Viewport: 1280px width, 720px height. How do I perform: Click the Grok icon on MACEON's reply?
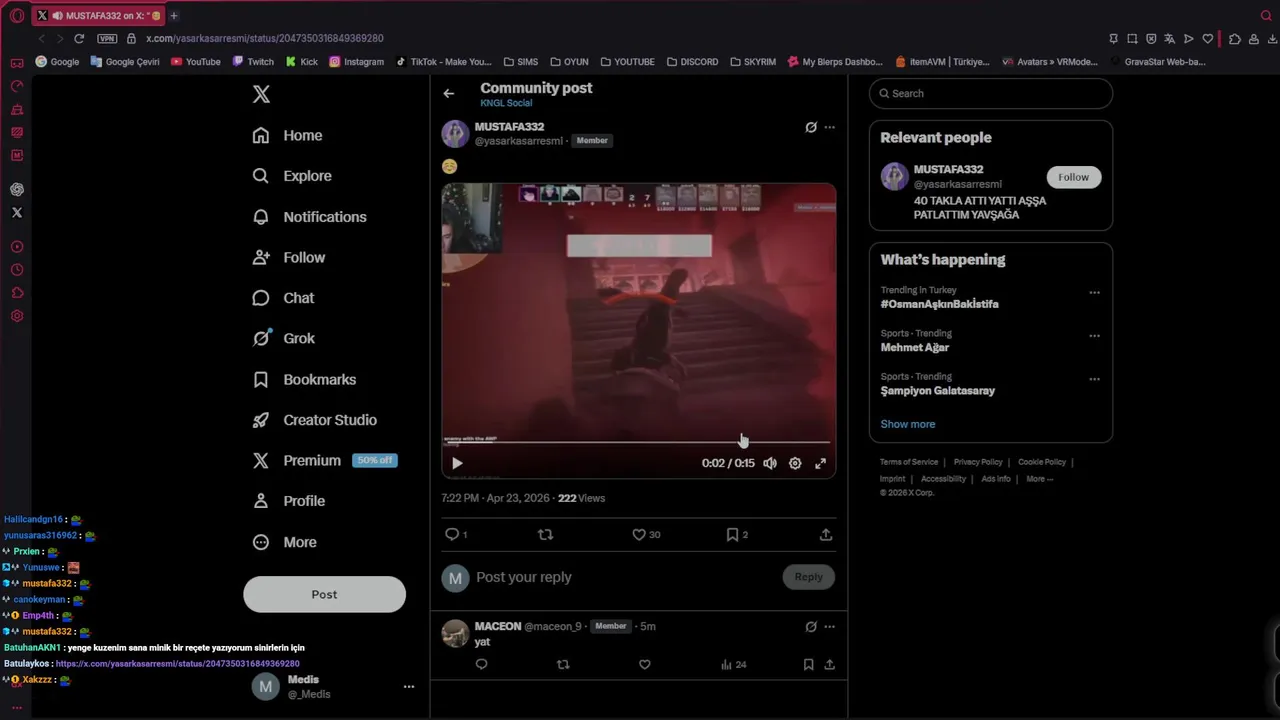click(x=811, y=627)
